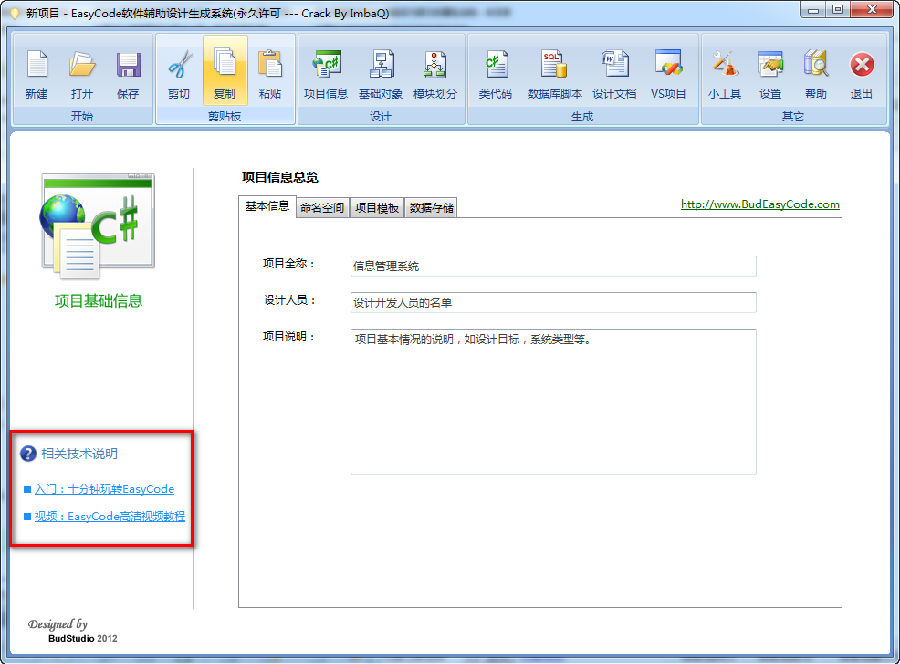Image resolution: width=900 pixels, height=664 pixels.
Task: Click the 项目基础信息 green heading
Action: click(x=98, y=301)
